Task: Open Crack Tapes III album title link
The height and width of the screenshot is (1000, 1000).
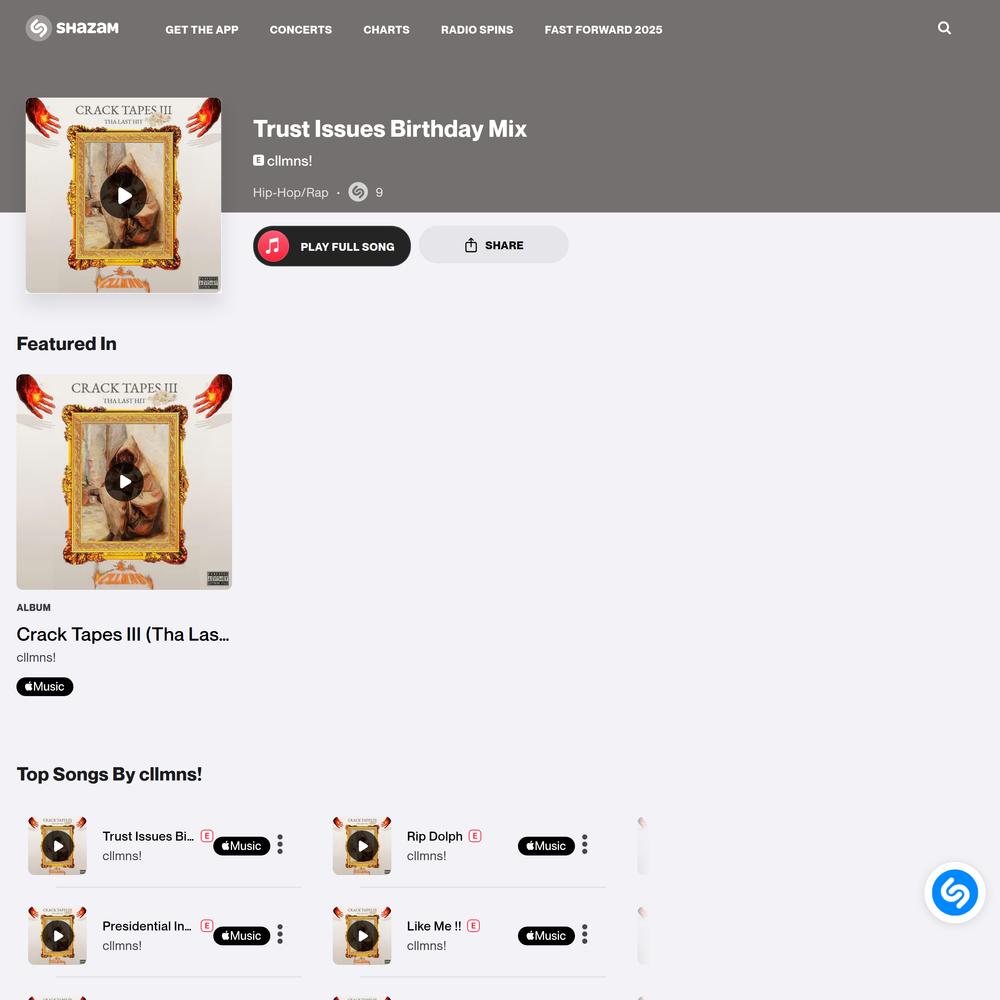Action: tap(123, 634)
